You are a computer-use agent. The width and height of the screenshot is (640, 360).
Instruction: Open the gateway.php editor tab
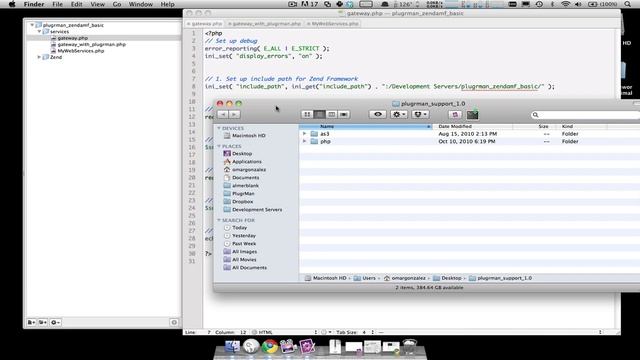pos(205,24)
